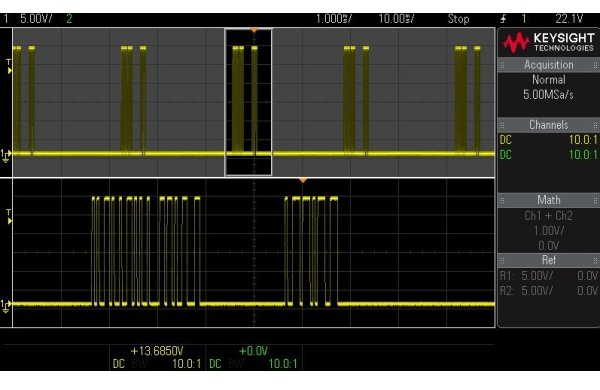Select channel 2 indicator in top bar
The image size is (600, 390).
69,19
